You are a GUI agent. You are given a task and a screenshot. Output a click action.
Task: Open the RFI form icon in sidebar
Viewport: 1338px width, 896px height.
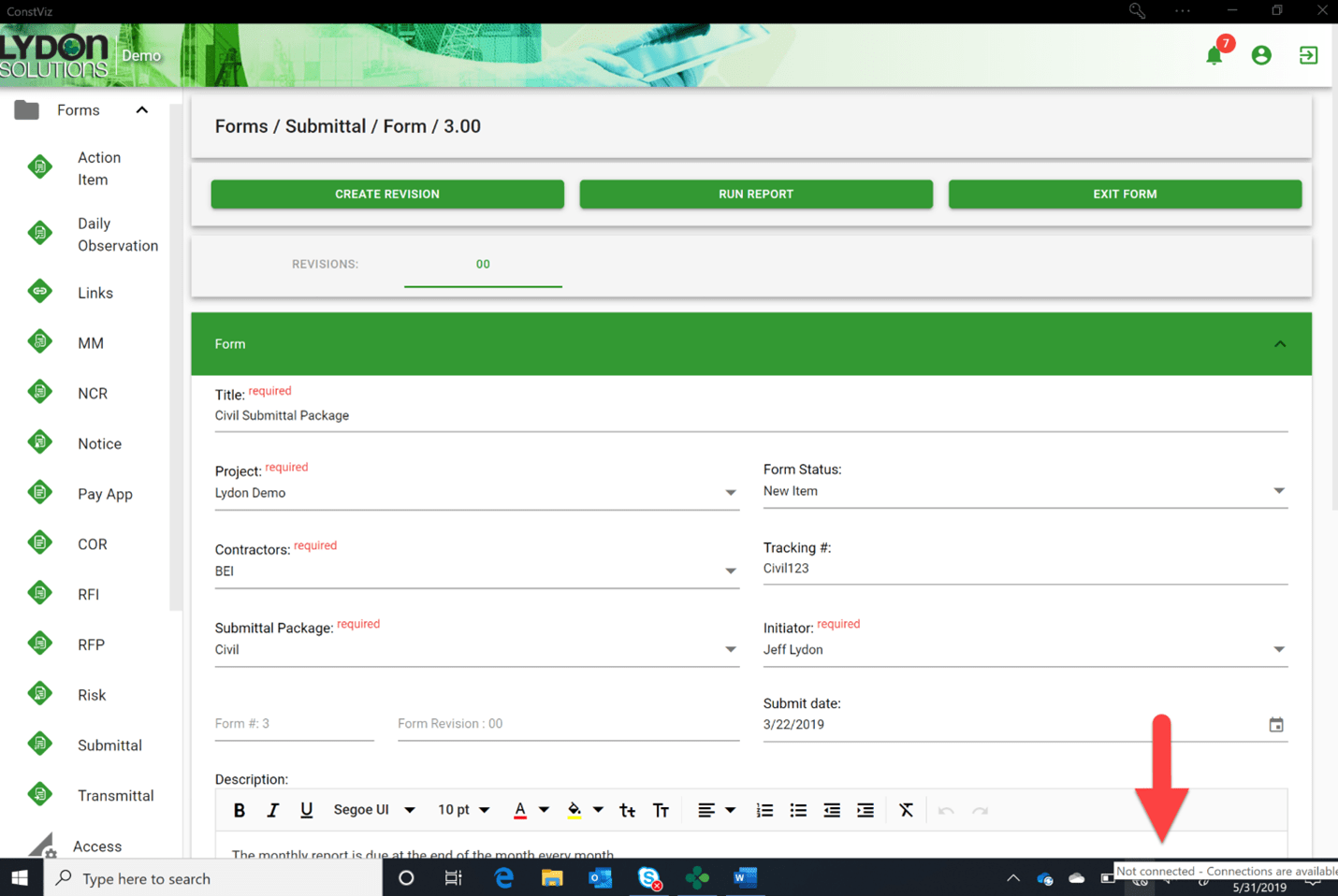[x=40, y=594]
